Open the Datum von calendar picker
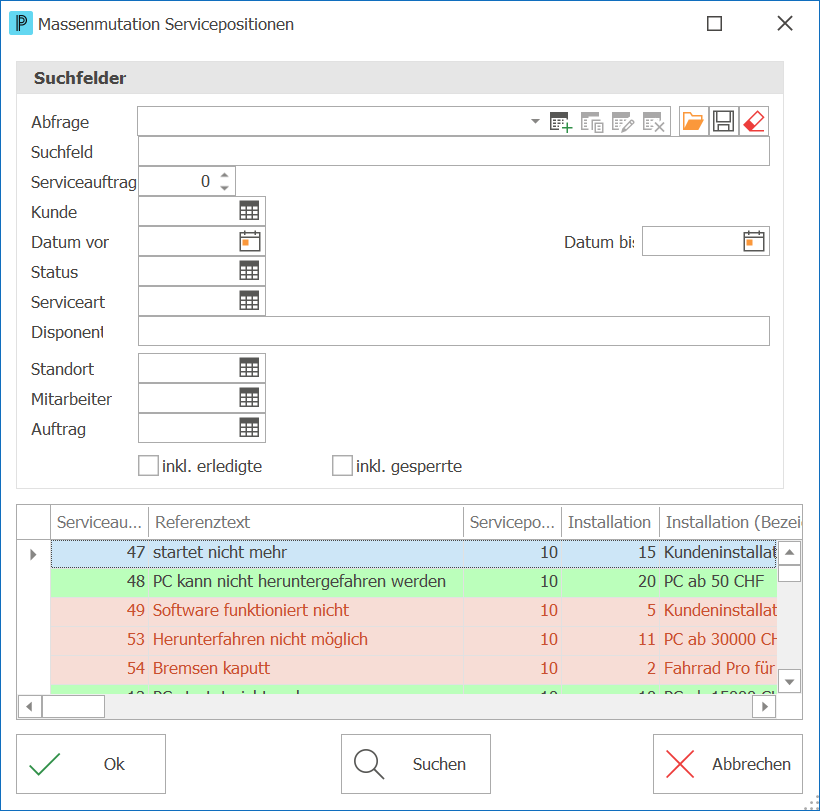 [249, 242]
